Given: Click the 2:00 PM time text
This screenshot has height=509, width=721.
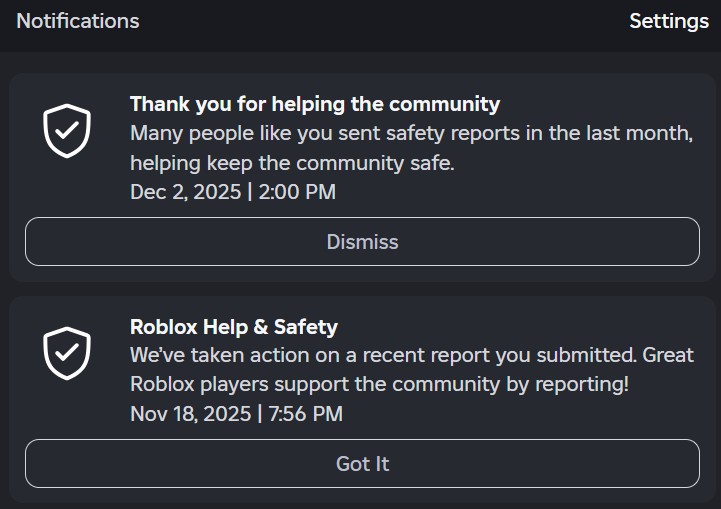Looking at the screenshot, I should point(297,192).
